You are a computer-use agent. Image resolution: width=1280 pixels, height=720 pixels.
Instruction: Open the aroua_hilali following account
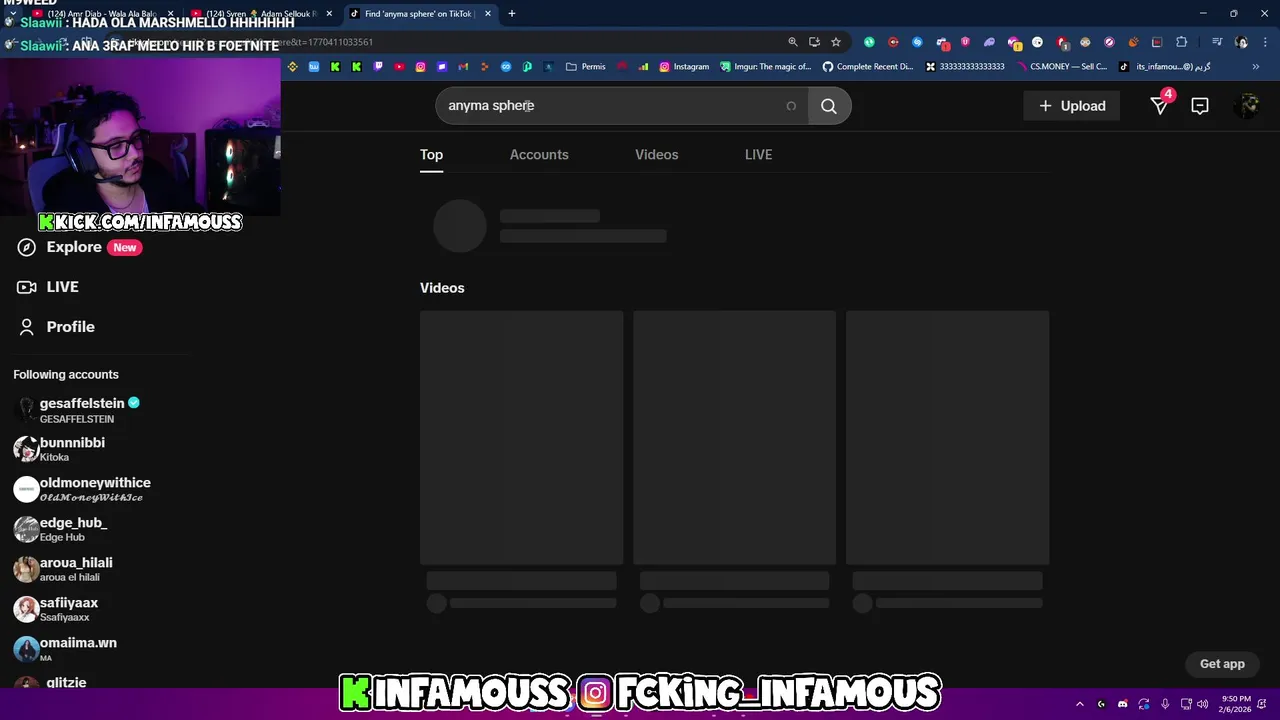click(63, 569)
